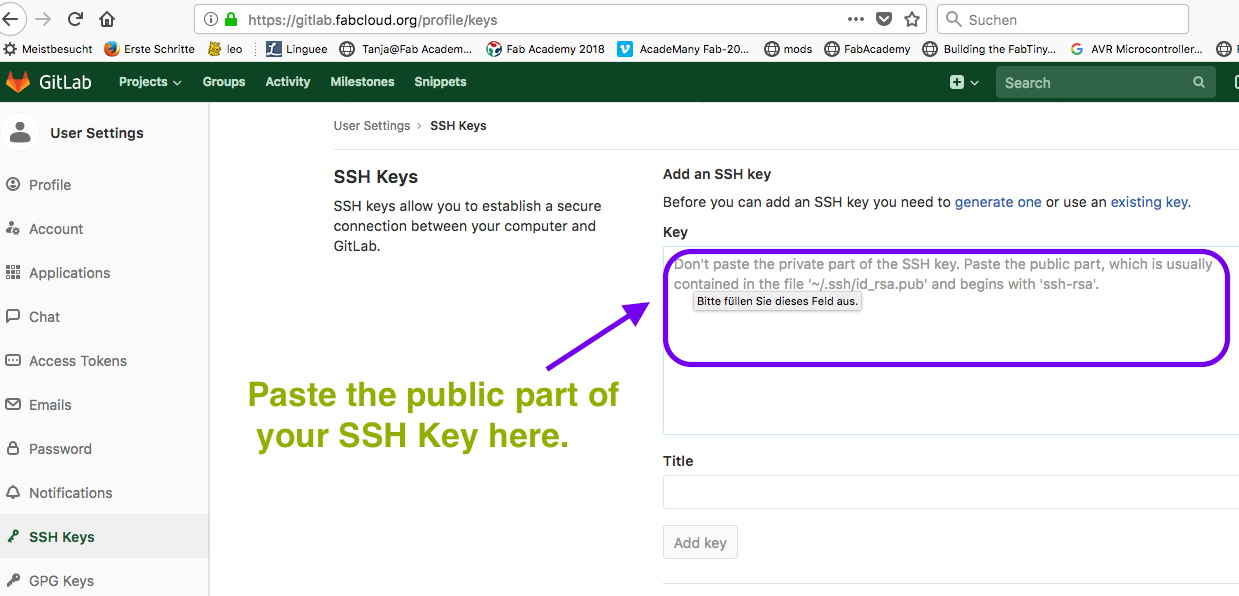Follow the 'existing key' link

(1149, 202)
